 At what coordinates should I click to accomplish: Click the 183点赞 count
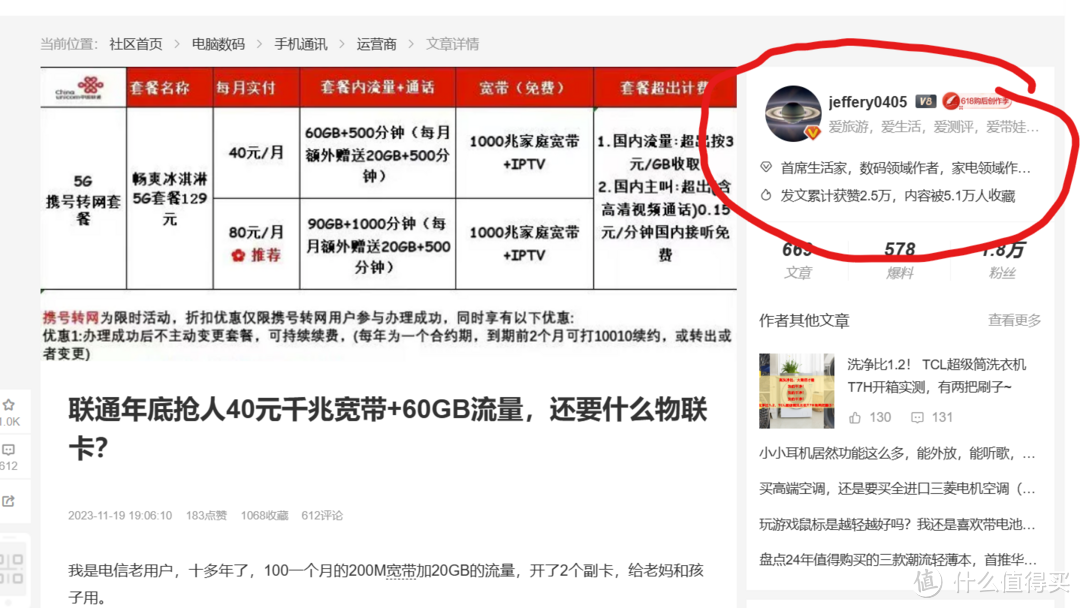point(206,516)
